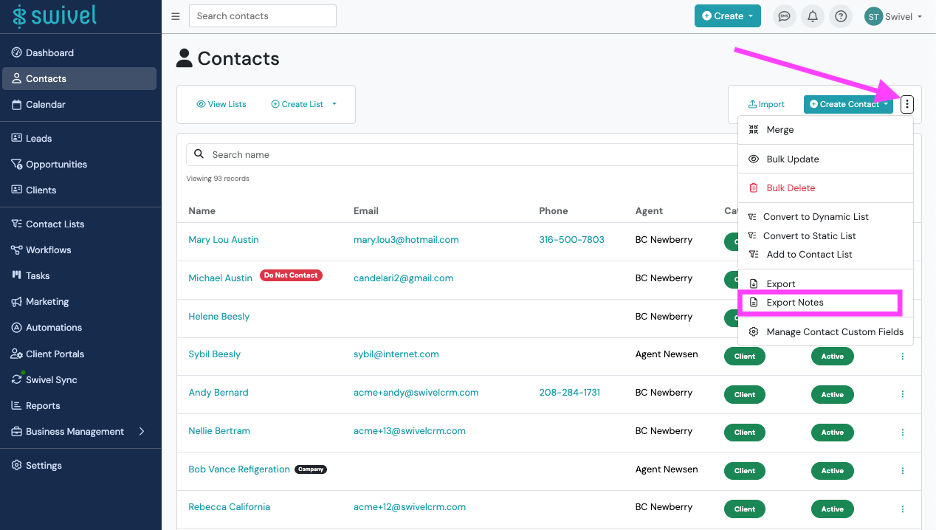Sort by Agent column header
This screenshot has width=936, height=530.
649,211
